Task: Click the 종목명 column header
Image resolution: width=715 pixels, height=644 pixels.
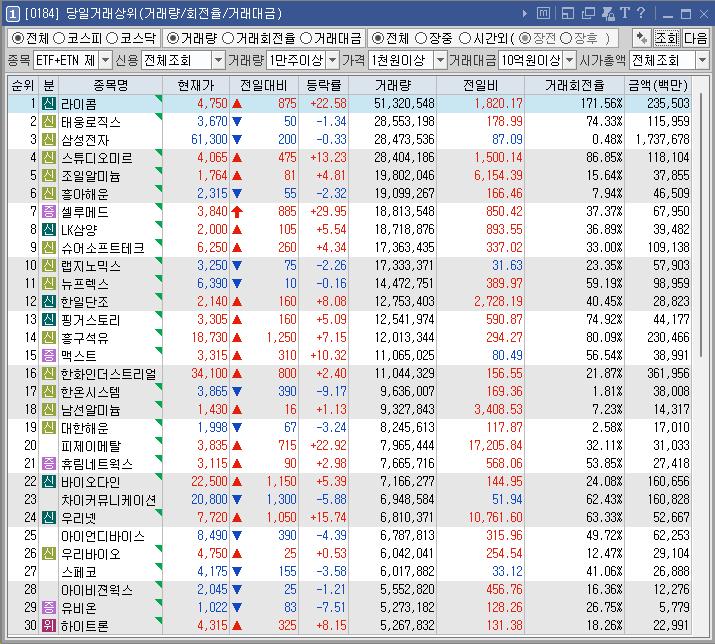Action: tap(110, 85)
